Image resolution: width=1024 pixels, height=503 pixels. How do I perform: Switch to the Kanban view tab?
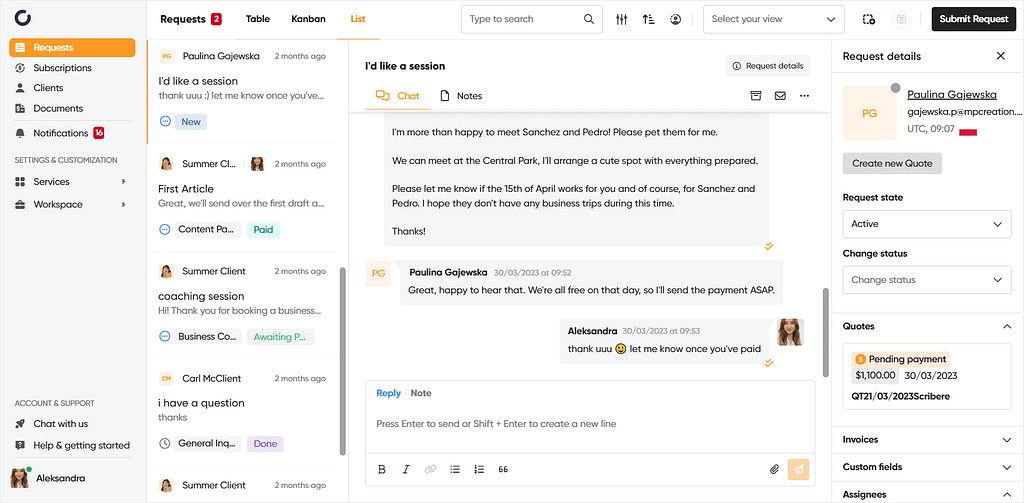coord(308,19)
